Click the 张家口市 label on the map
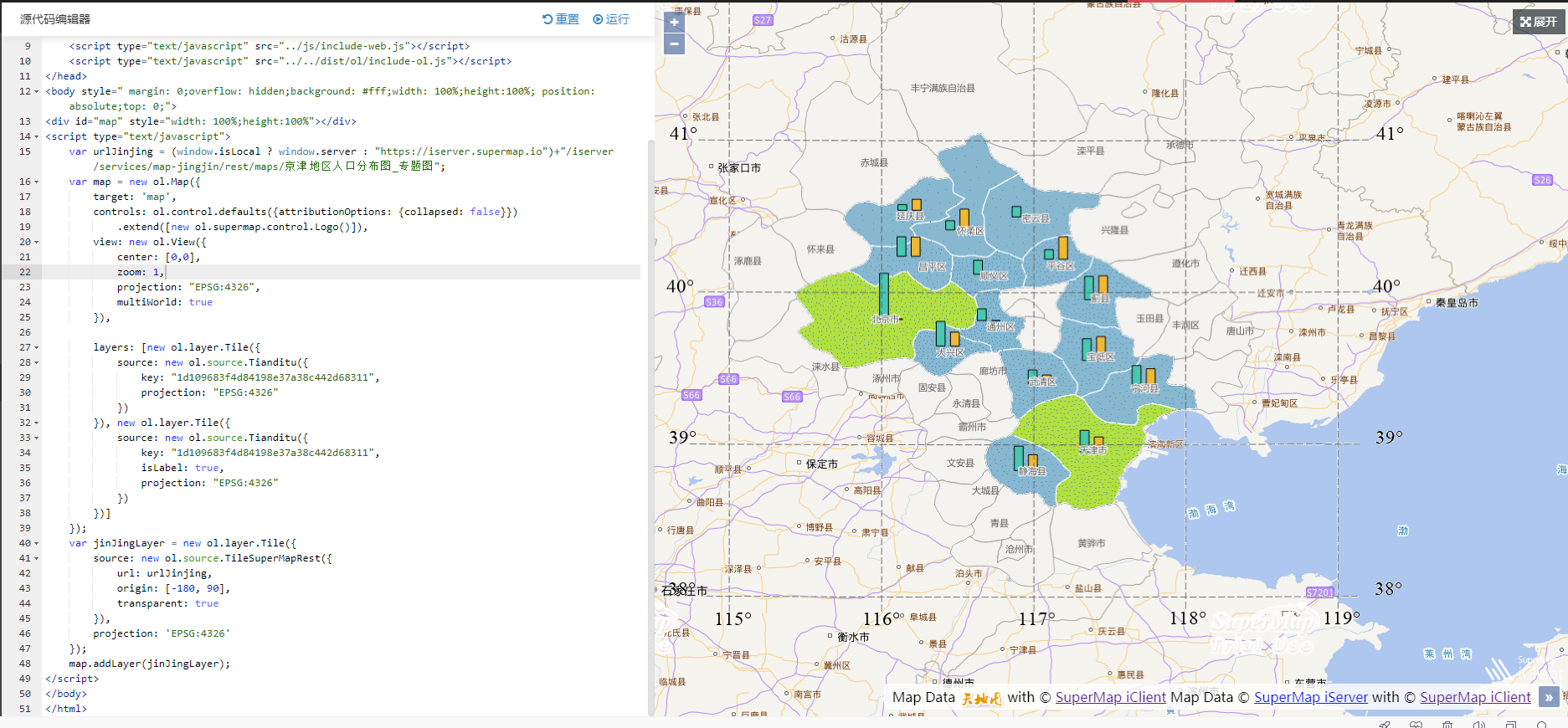The height and width of the screenshot is (728, 1568). pyautogui.click(x=739, y=168)
